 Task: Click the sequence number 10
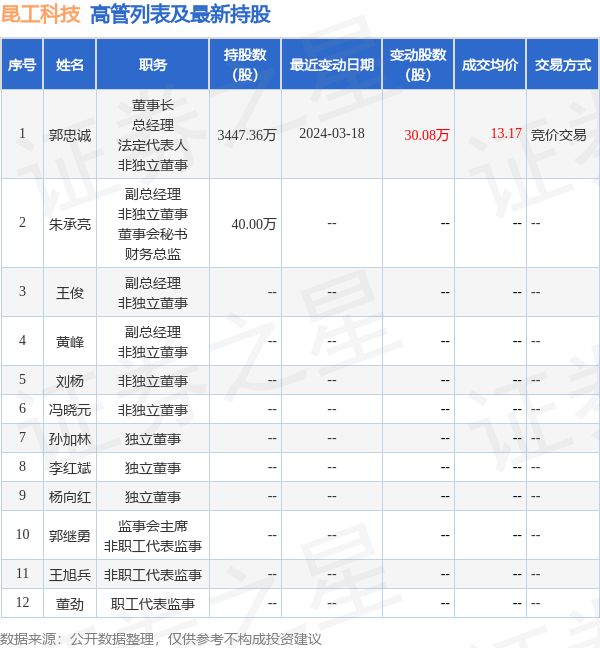[22, 534]
